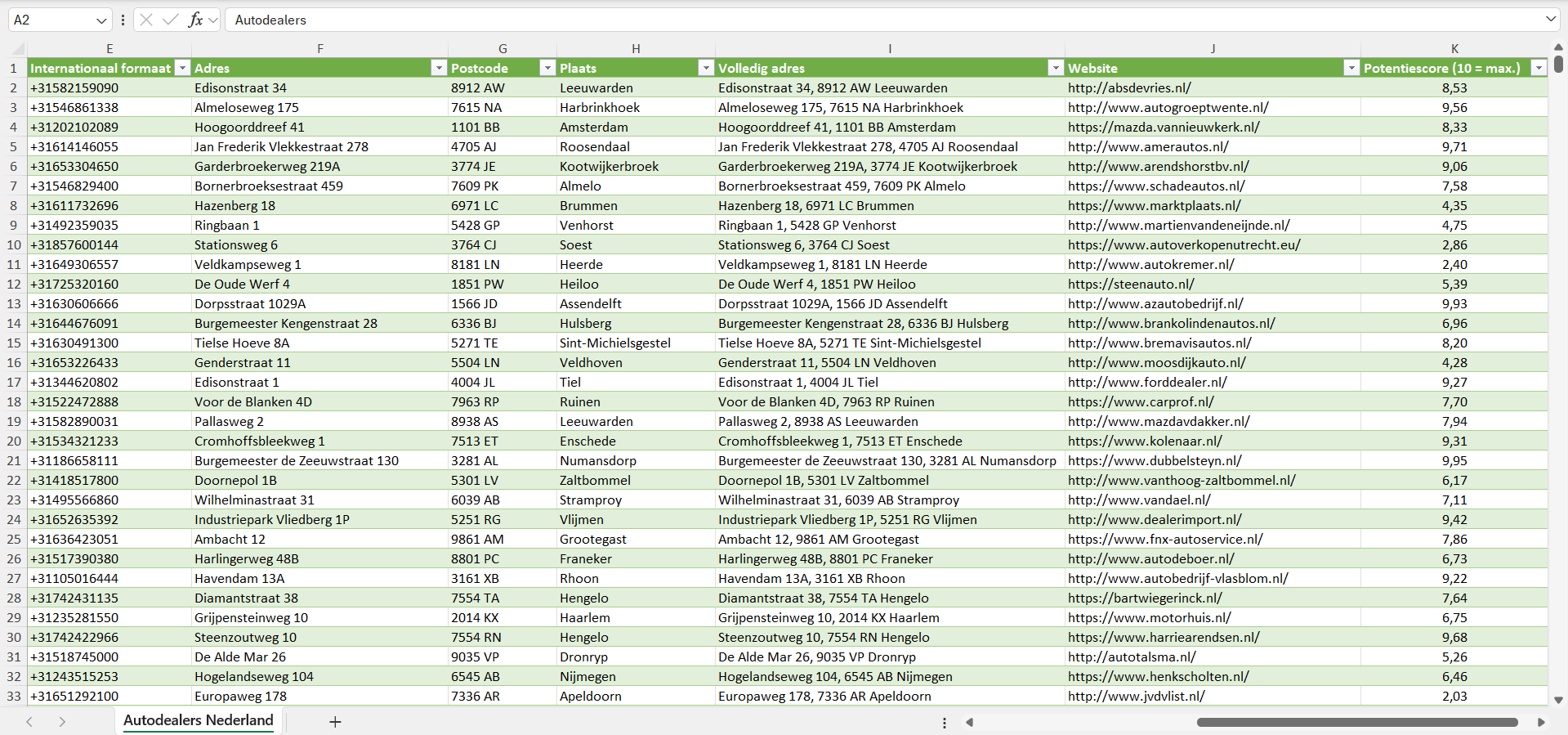Expand the formula bar
The image size is (1568, 735).
1550,20
